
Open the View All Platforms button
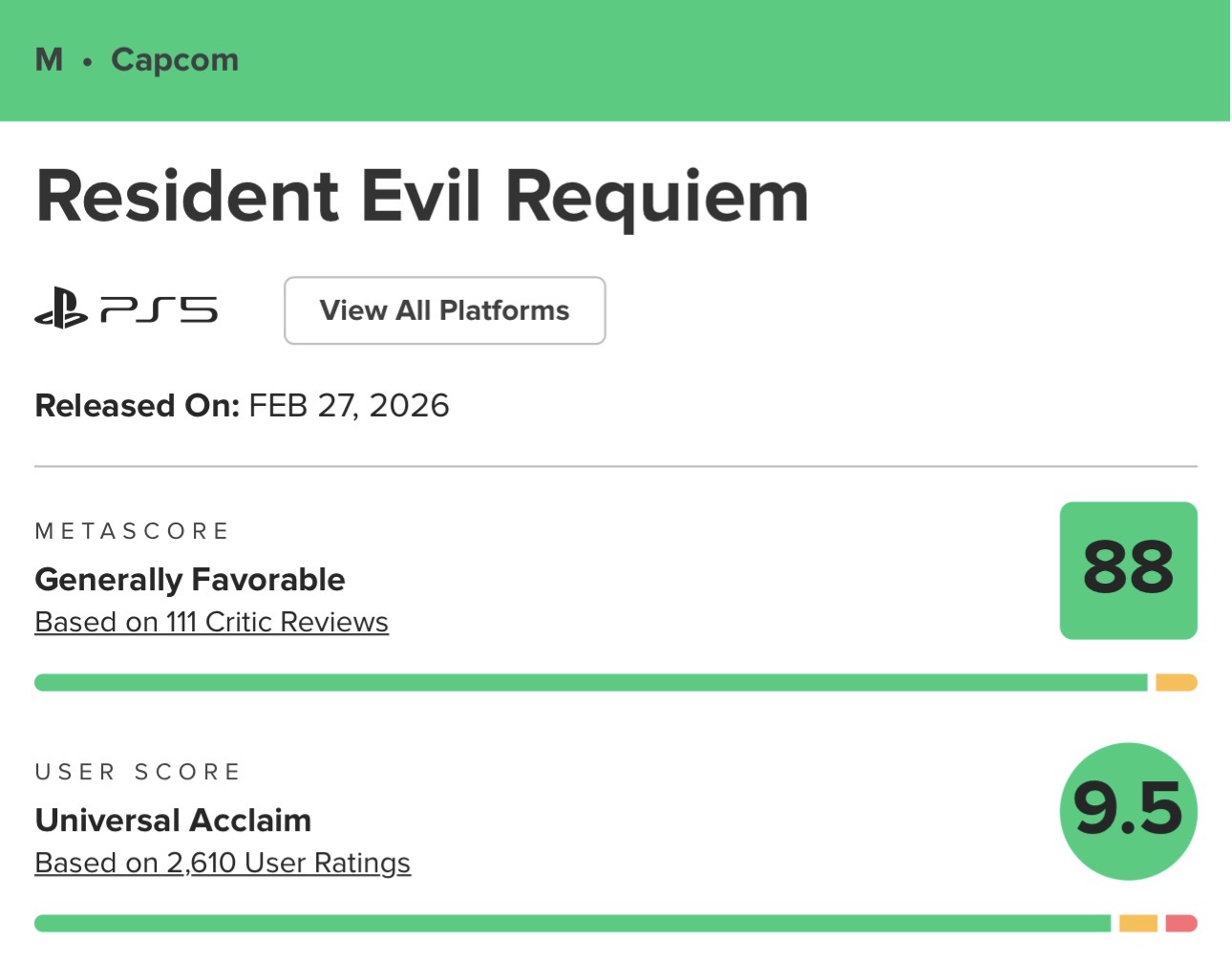(x=444, y=310)
